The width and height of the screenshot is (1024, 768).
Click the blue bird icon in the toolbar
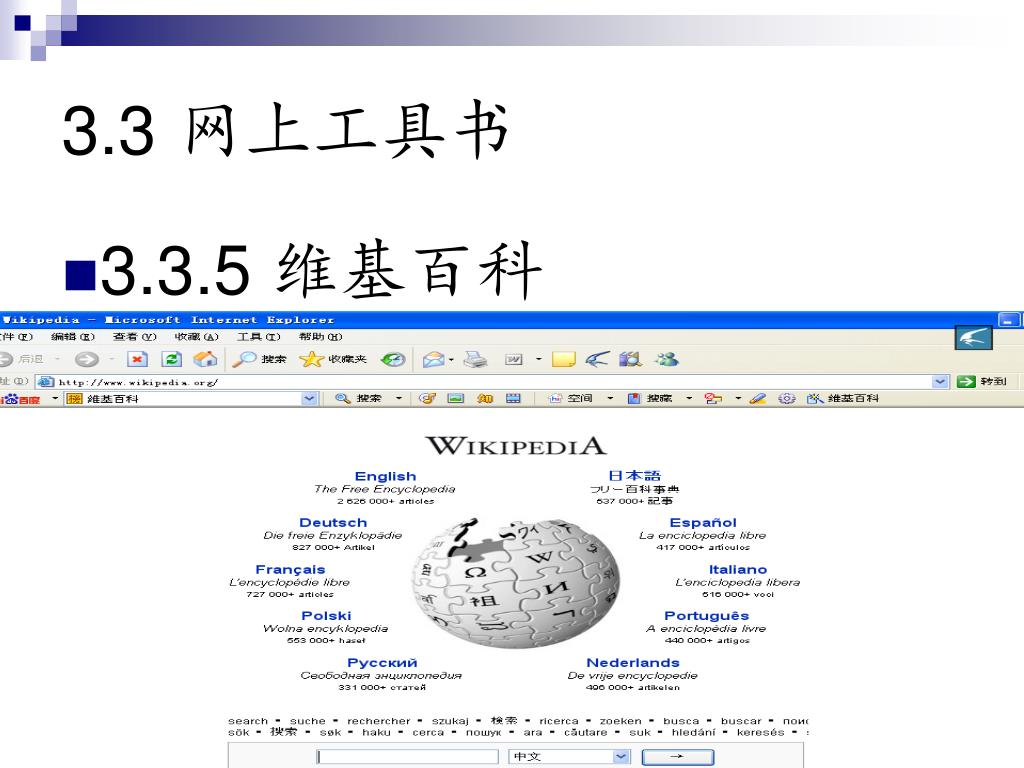pos(597,359)
